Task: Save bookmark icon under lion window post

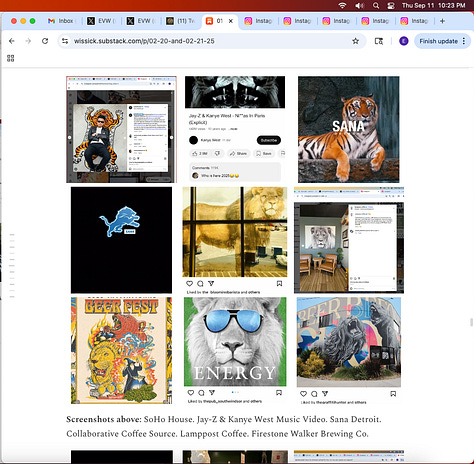Action: click(279, 283)
